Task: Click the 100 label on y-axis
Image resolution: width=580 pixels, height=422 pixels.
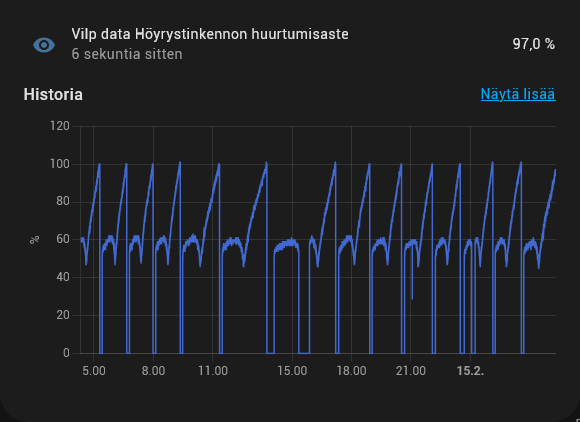Action: pos(60,164)
